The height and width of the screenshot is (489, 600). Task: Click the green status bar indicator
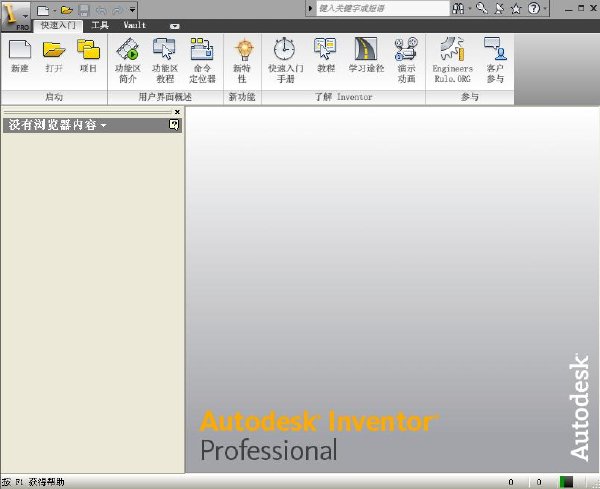pos(566,482)
